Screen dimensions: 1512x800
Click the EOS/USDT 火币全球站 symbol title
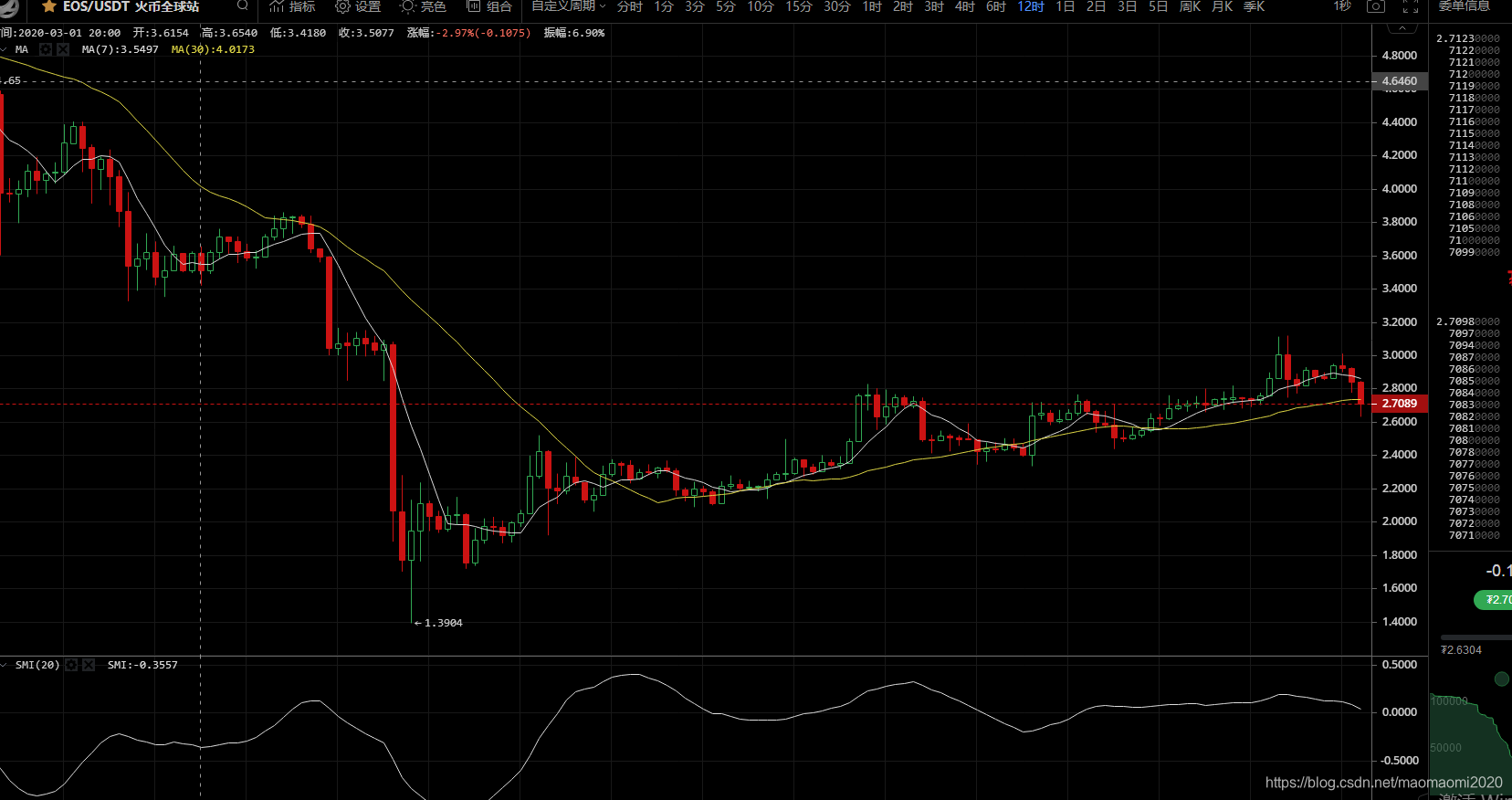(x=131, y=6)
